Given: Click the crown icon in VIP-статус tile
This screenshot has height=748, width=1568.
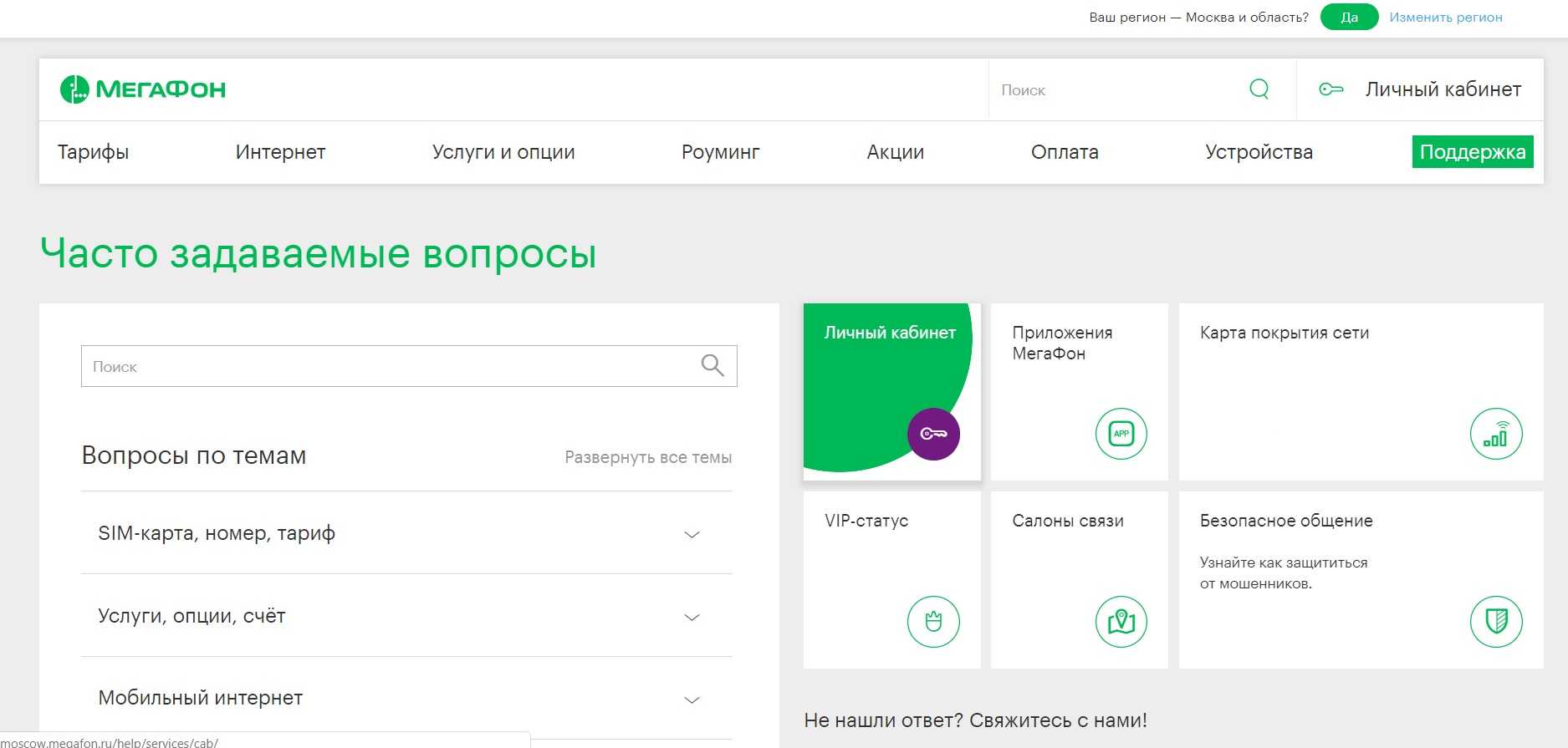Looking at the screenshot, I should (x=933, y=622).
